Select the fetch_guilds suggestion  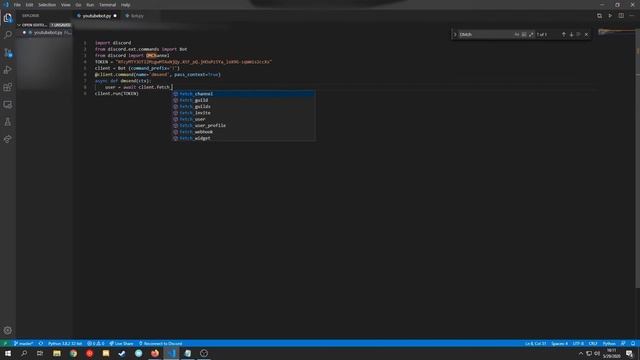(243, 107)
